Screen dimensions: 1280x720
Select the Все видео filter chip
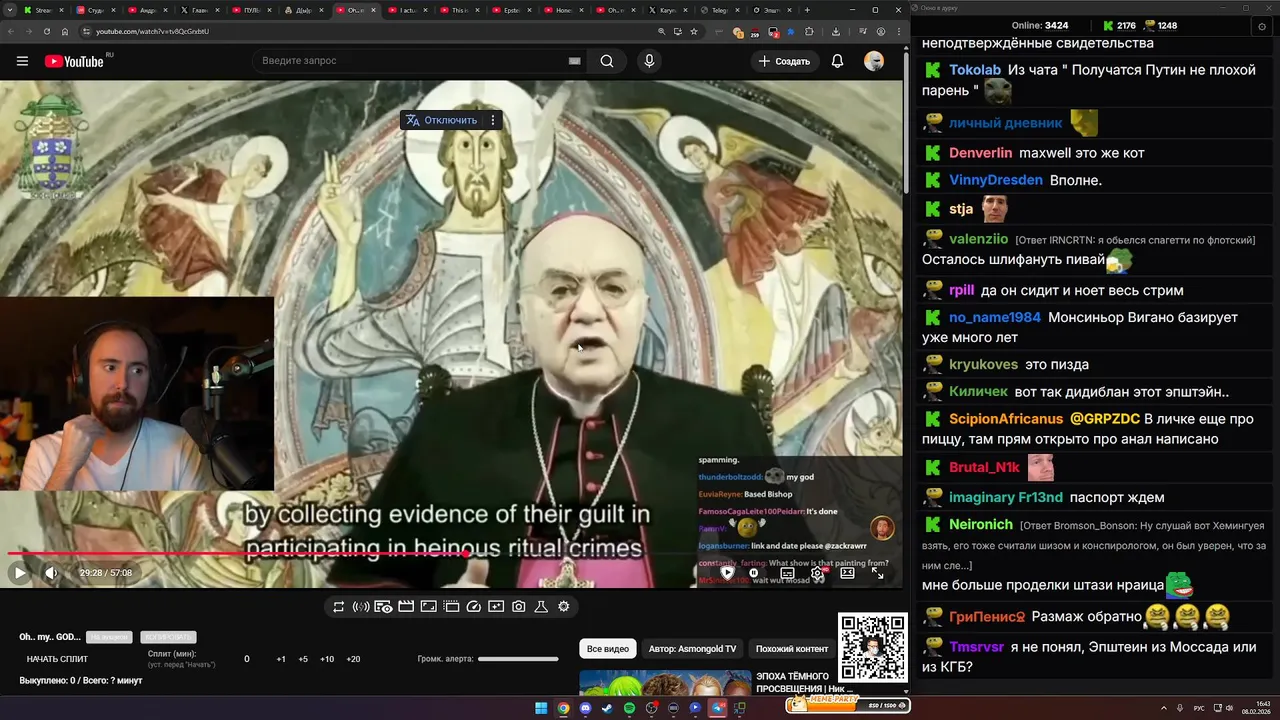608,649
